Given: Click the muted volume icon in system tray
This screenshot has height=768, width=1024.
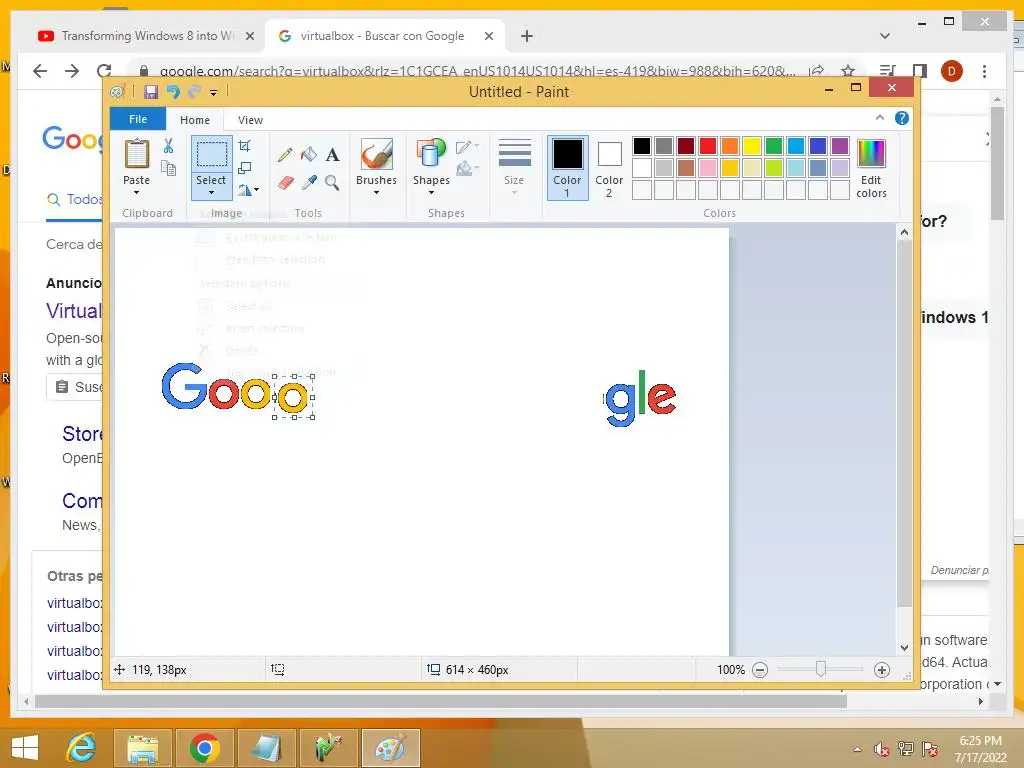Looking at the screenshot, I should click(x=882, y=749).
